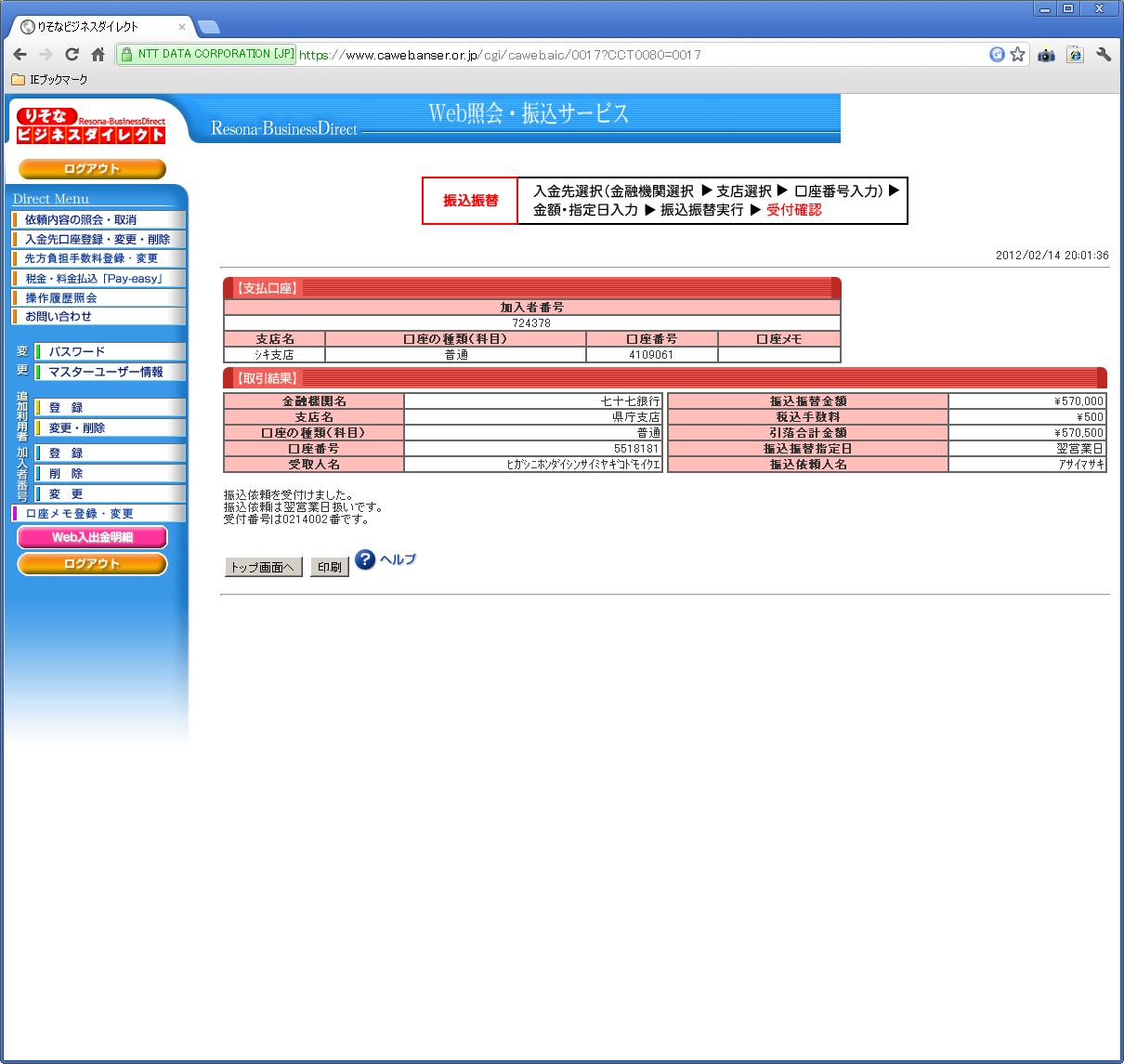
Task: Click the red 受付確認 step text
Action: pos(794,210)
